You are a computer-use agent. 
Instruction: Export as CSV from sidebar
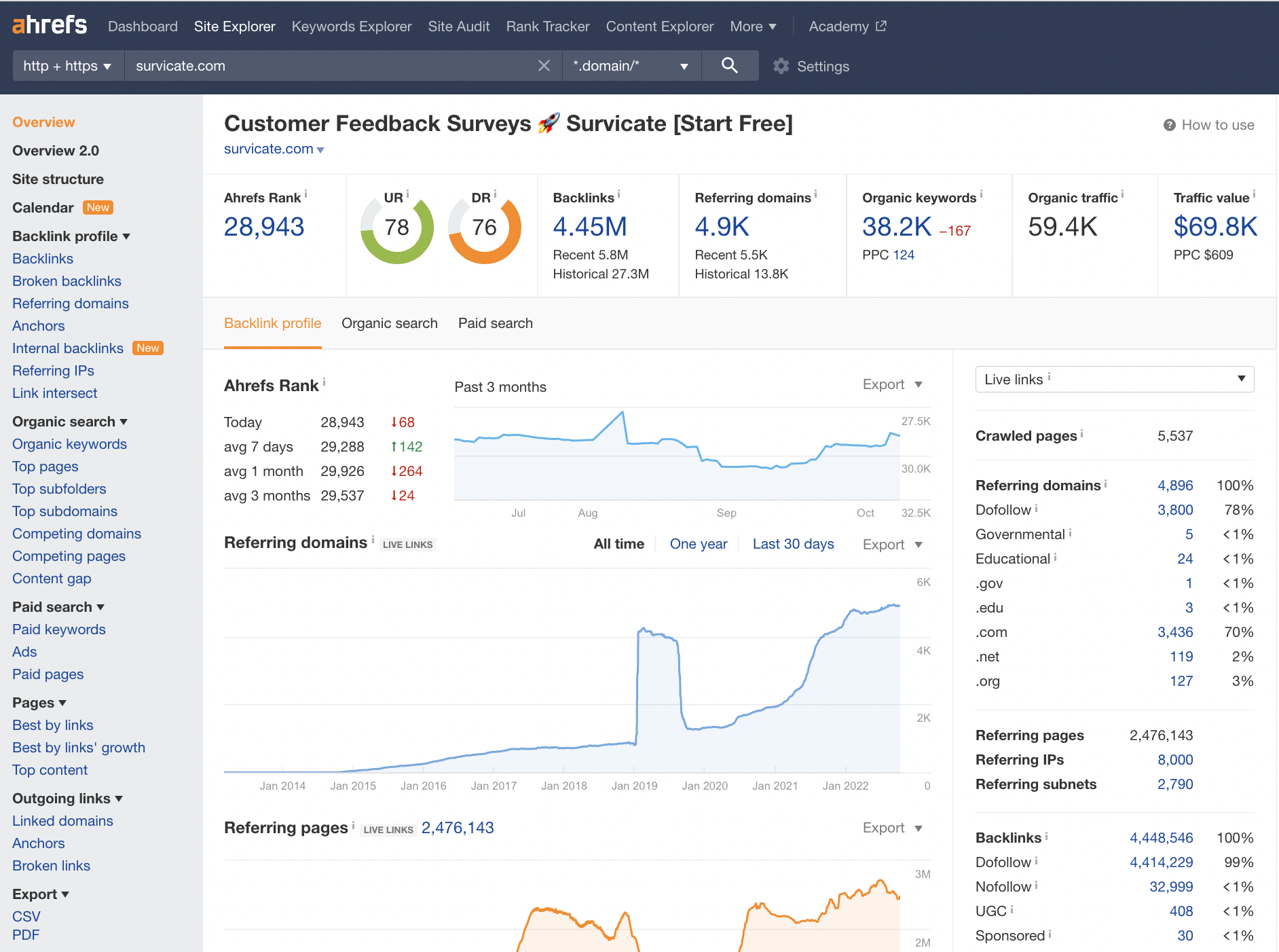point(26,917)
